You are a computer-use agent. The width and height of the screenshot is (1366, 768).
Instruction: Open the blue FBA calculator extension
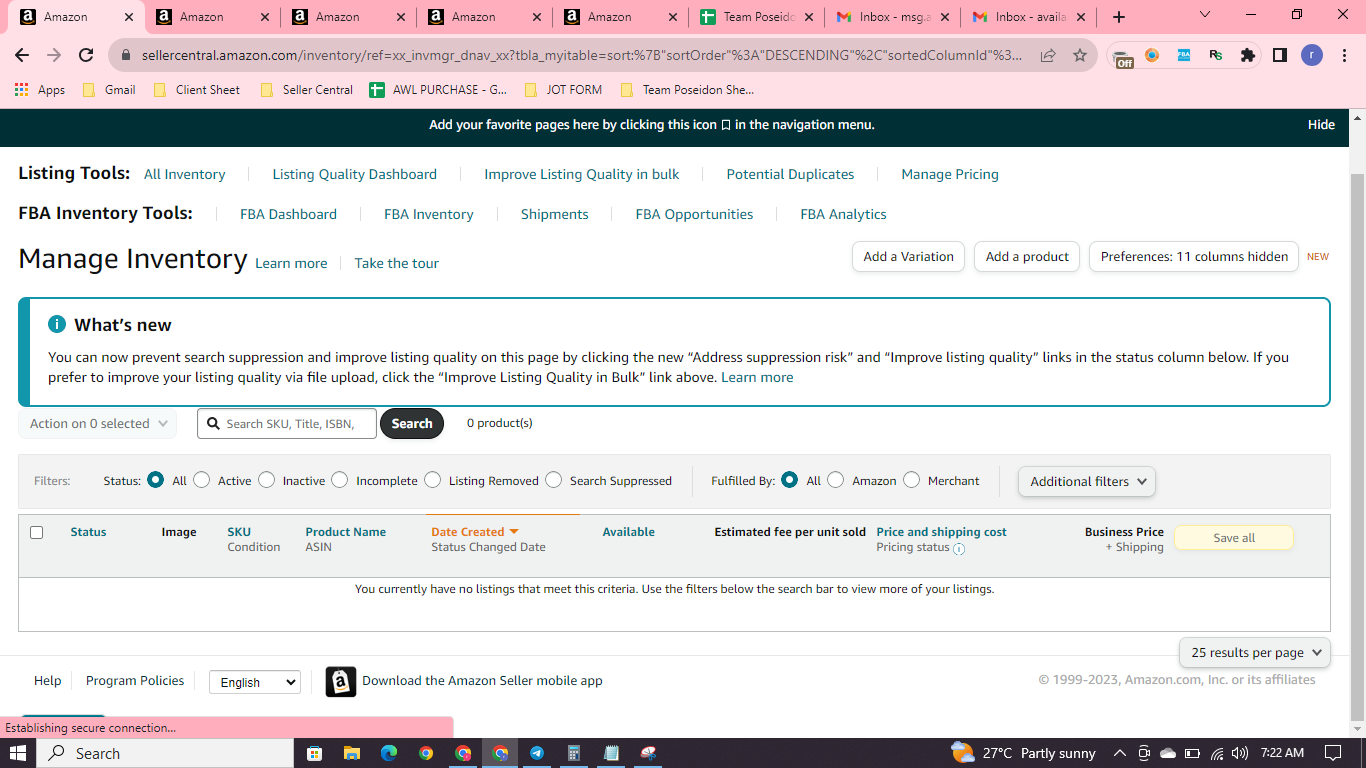point(1184,55)
